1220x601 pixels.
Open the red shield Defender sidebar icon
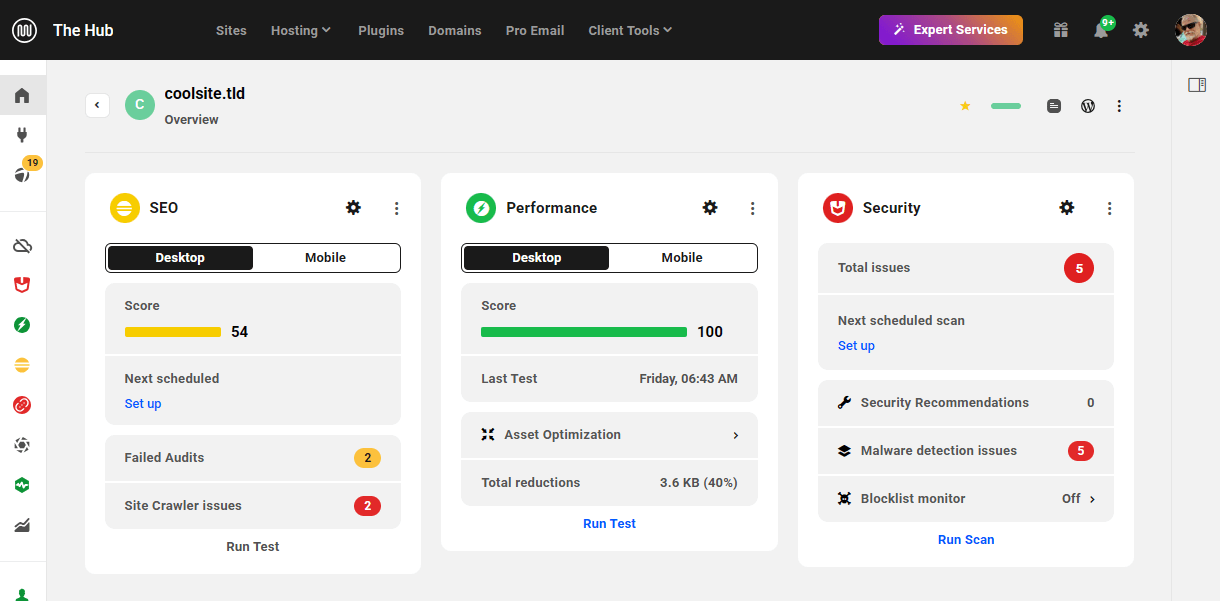[22, 285]
